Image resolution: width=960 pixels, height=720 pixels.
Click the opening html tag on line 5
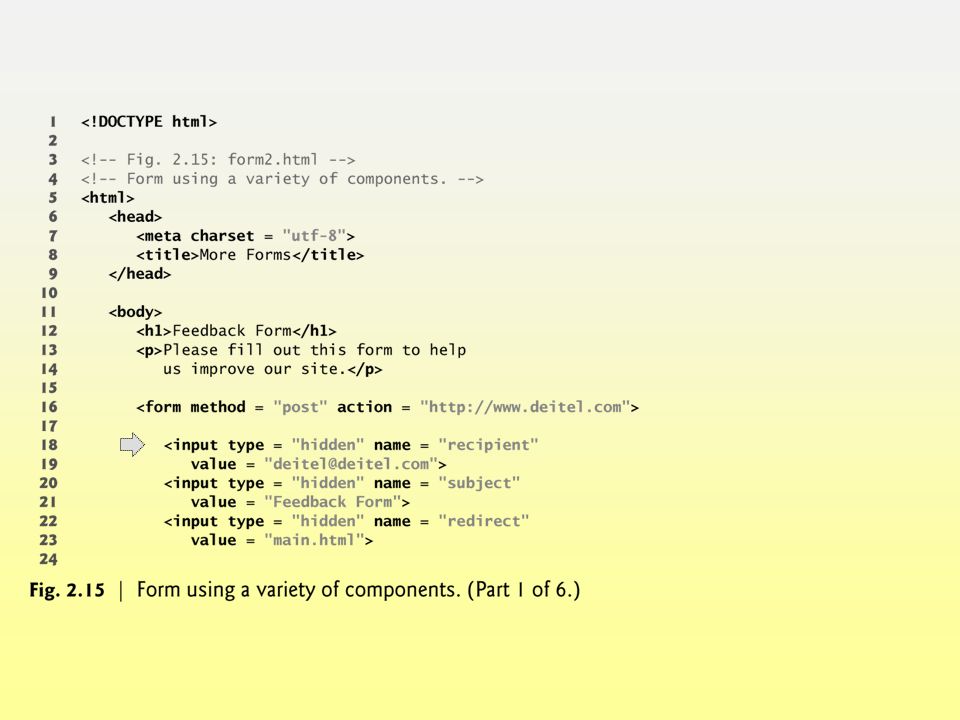[x=108, y=198]
